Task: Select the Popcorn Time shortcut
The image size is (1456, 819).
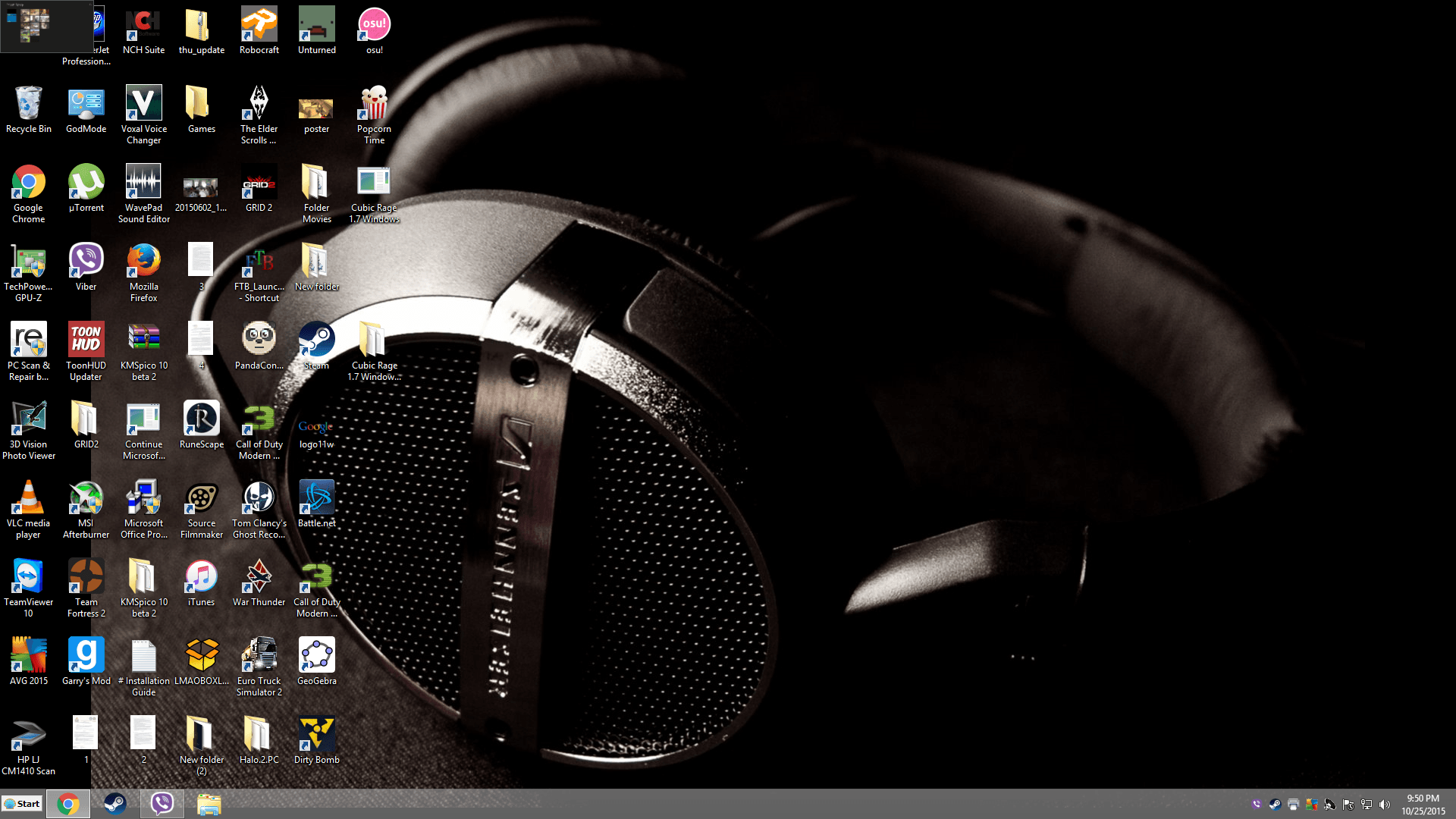Action: (x=374, y=104)
